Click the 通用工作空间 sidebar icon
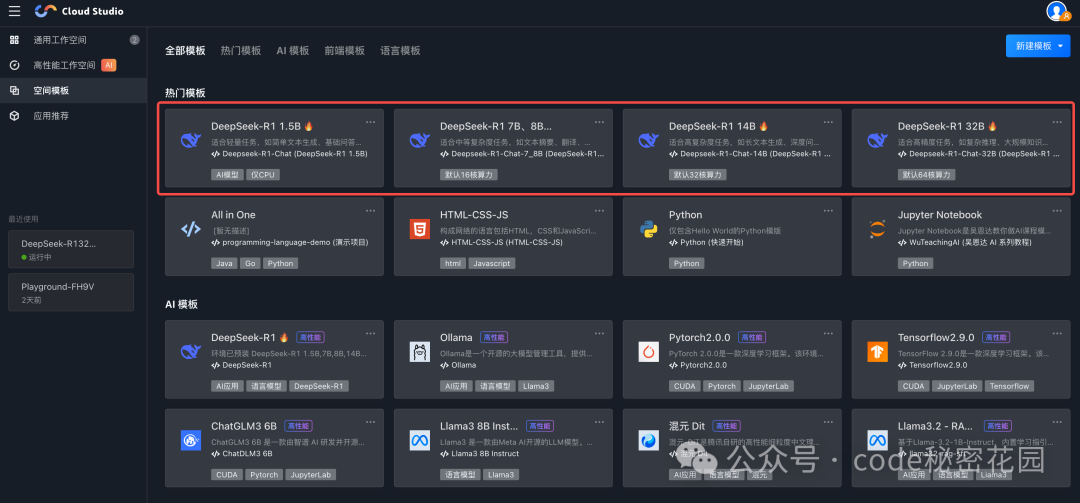1080x503 pixels. (14, 40)
